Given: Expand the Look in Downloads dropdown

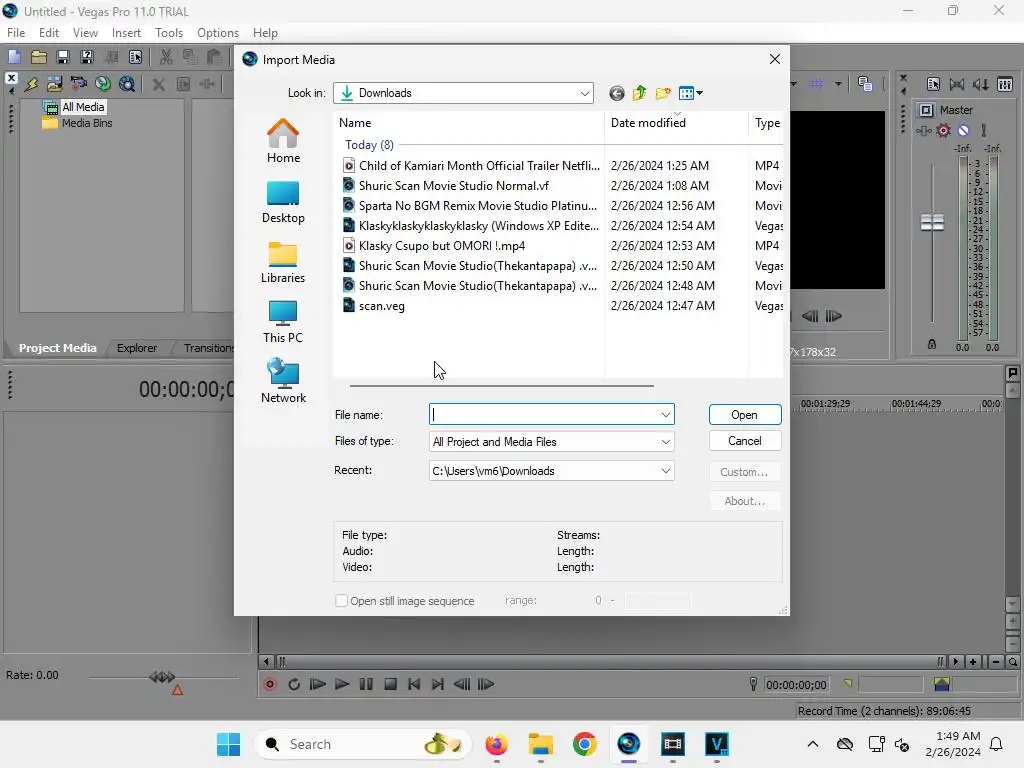Looking at the screenshot, I should coord(584,93).
